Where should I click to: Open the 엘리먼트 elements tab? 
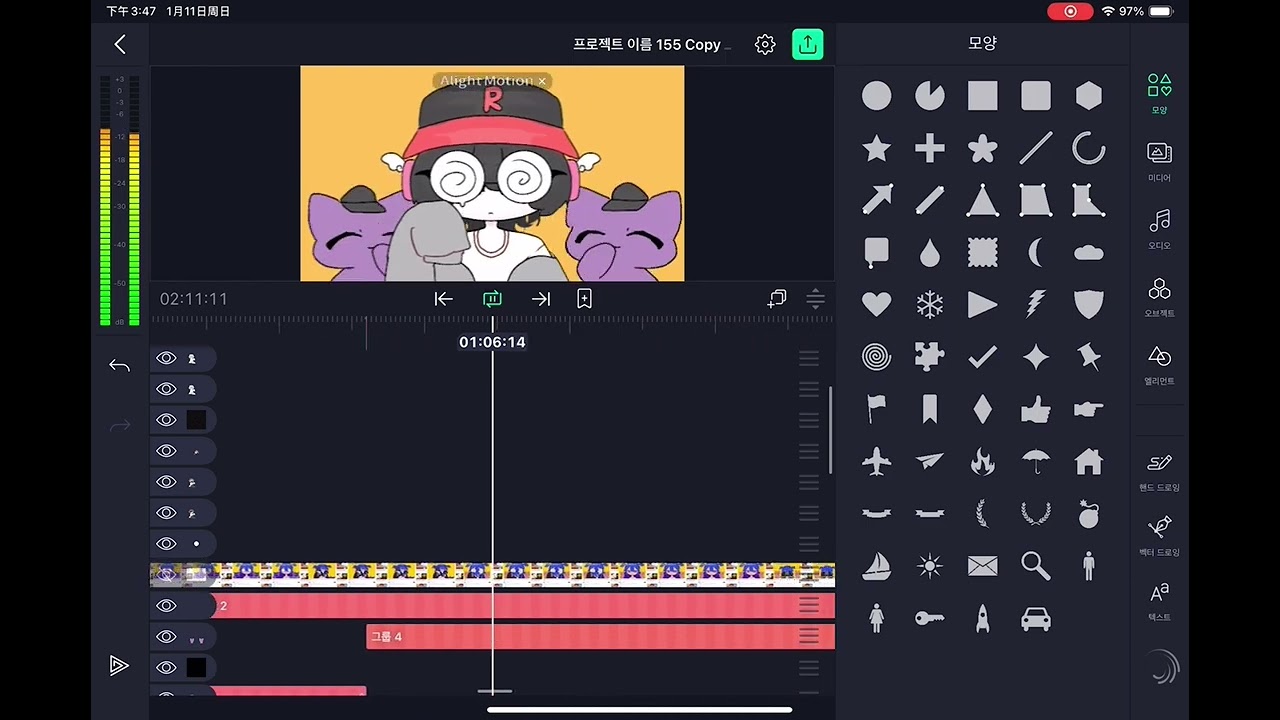coord(1159,365)
